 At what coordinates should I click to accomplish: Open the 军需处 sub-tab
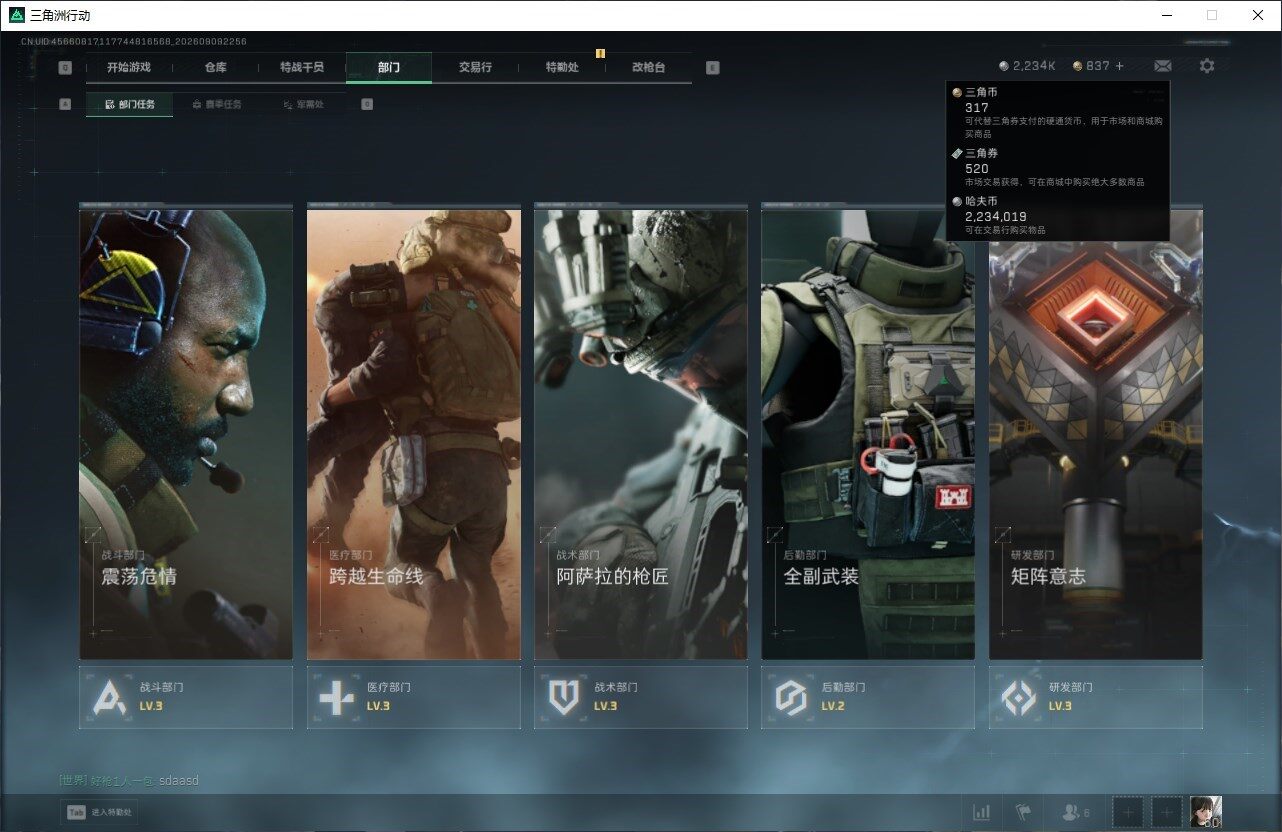(303, 104)
